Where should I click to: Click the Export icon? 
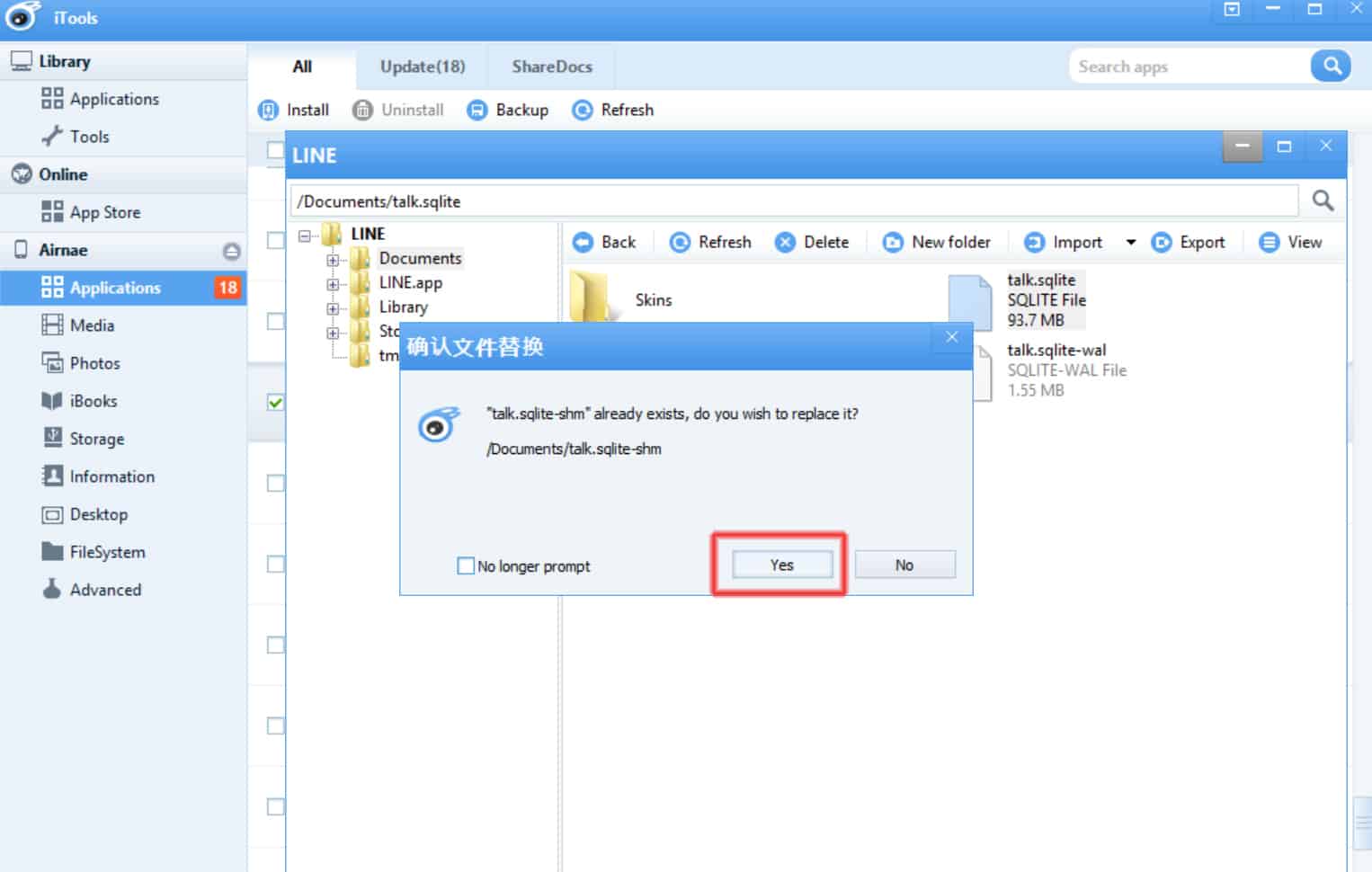1162,243
